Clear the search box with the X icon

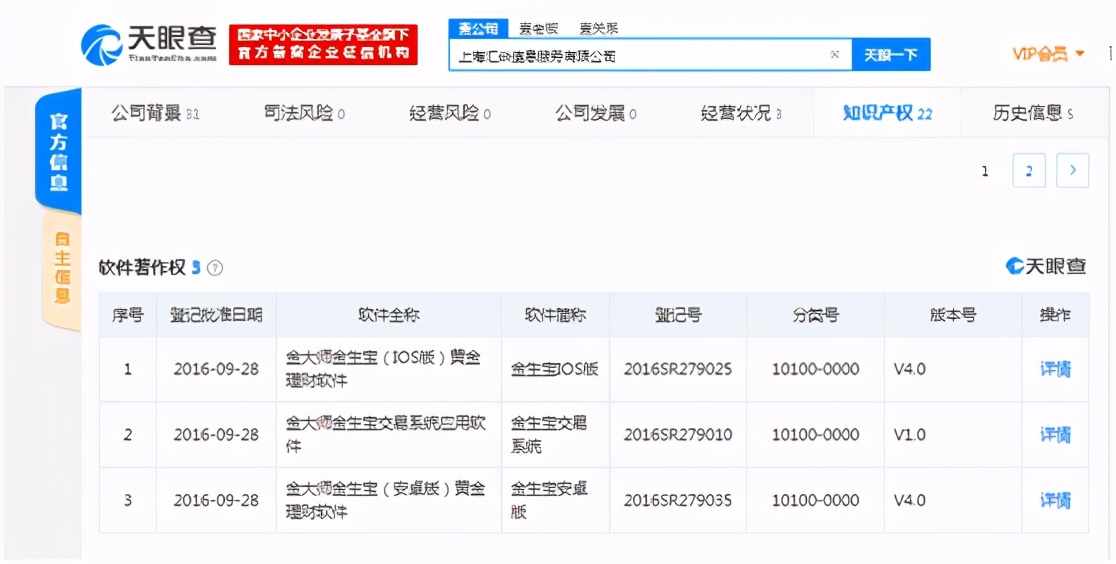pyautogui.click(x=836, y=54)
